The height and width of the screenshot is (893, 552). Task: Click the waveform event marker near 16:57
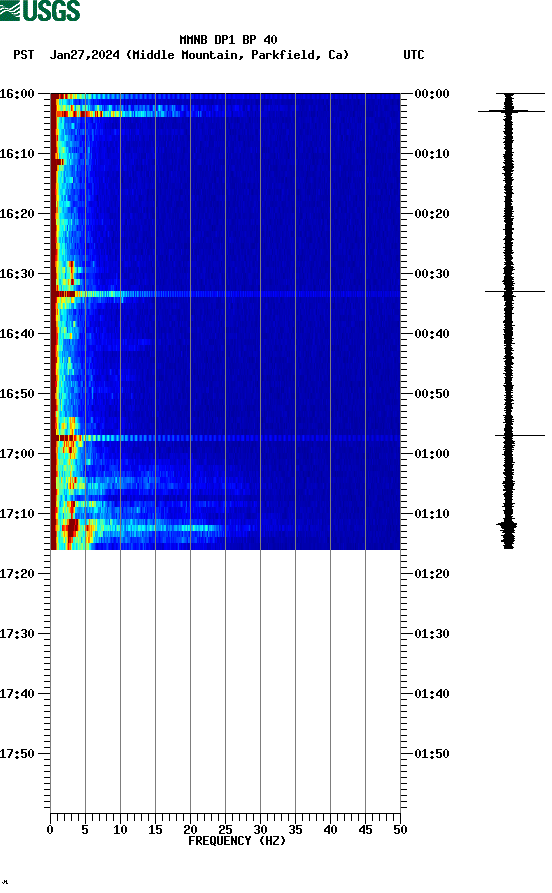[x=520, y=436]
